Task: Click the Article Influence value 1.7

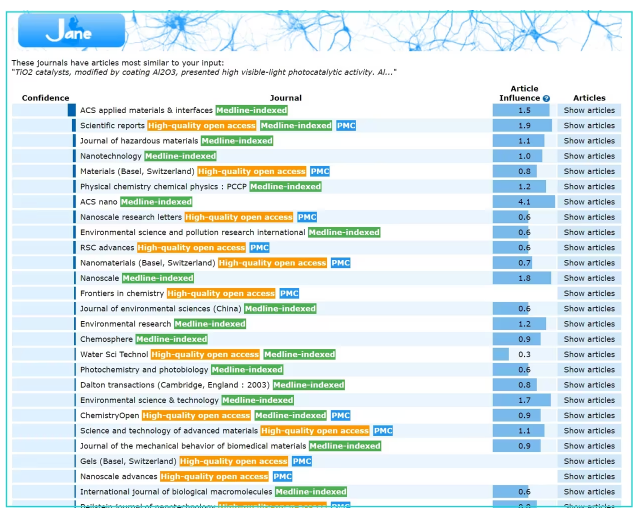Action: [524, 400]
